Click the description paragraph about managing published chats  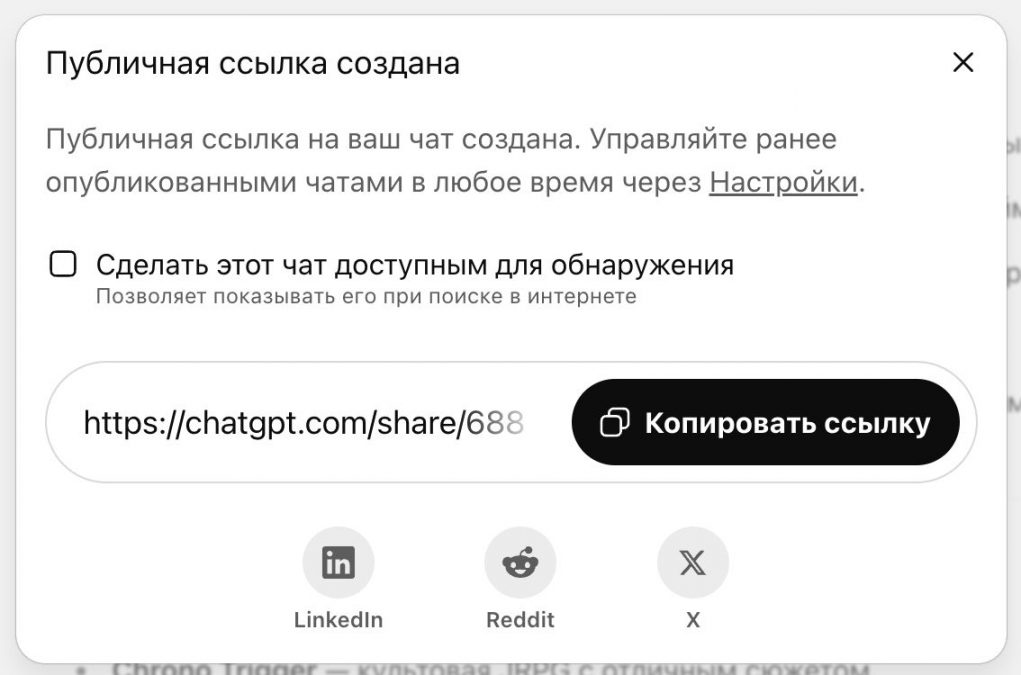tap(455, 161)
